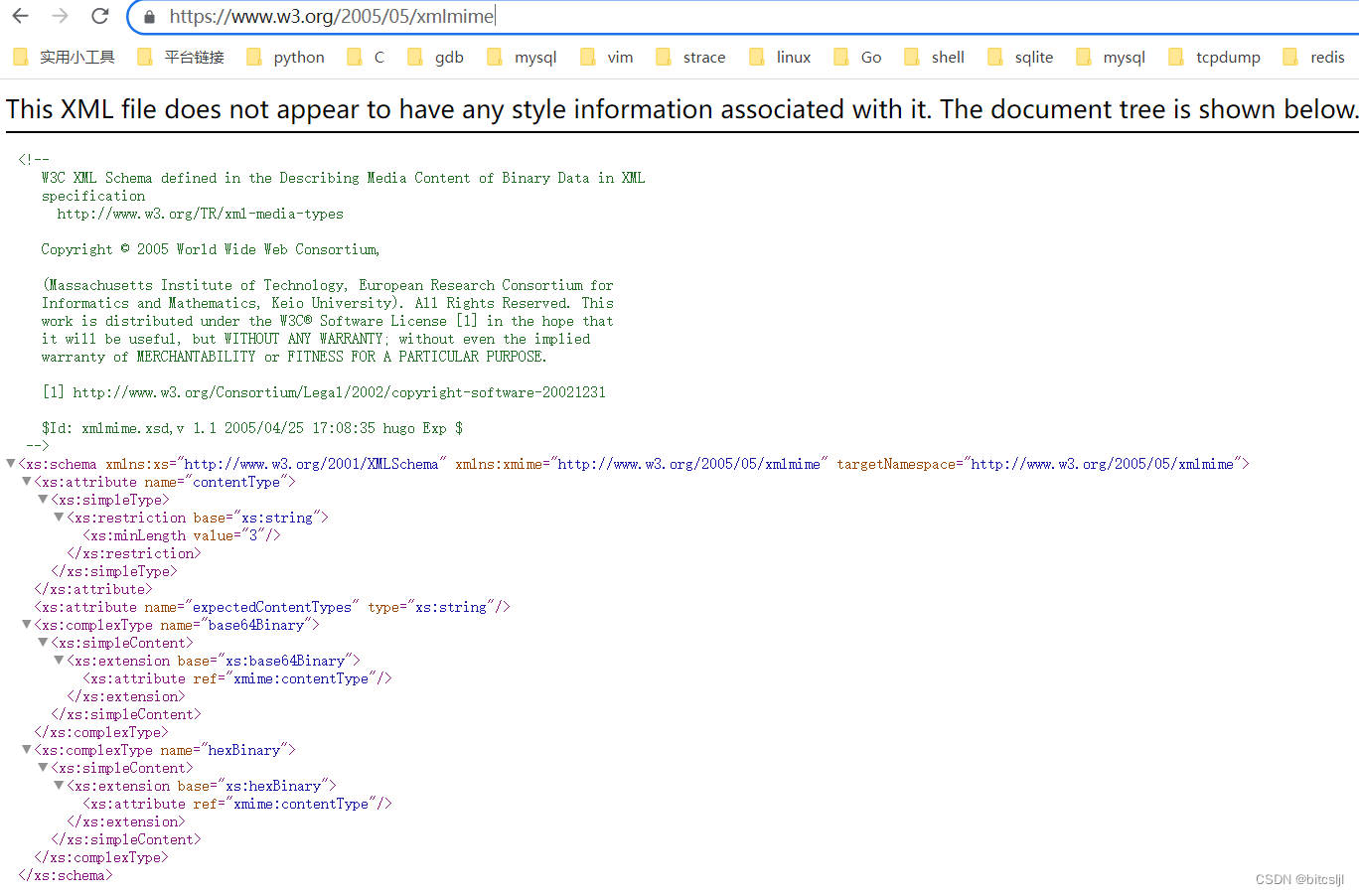Collapse xs:simpleType under contentType
This screenshot has height=896, width=1359.
(43, 500)
